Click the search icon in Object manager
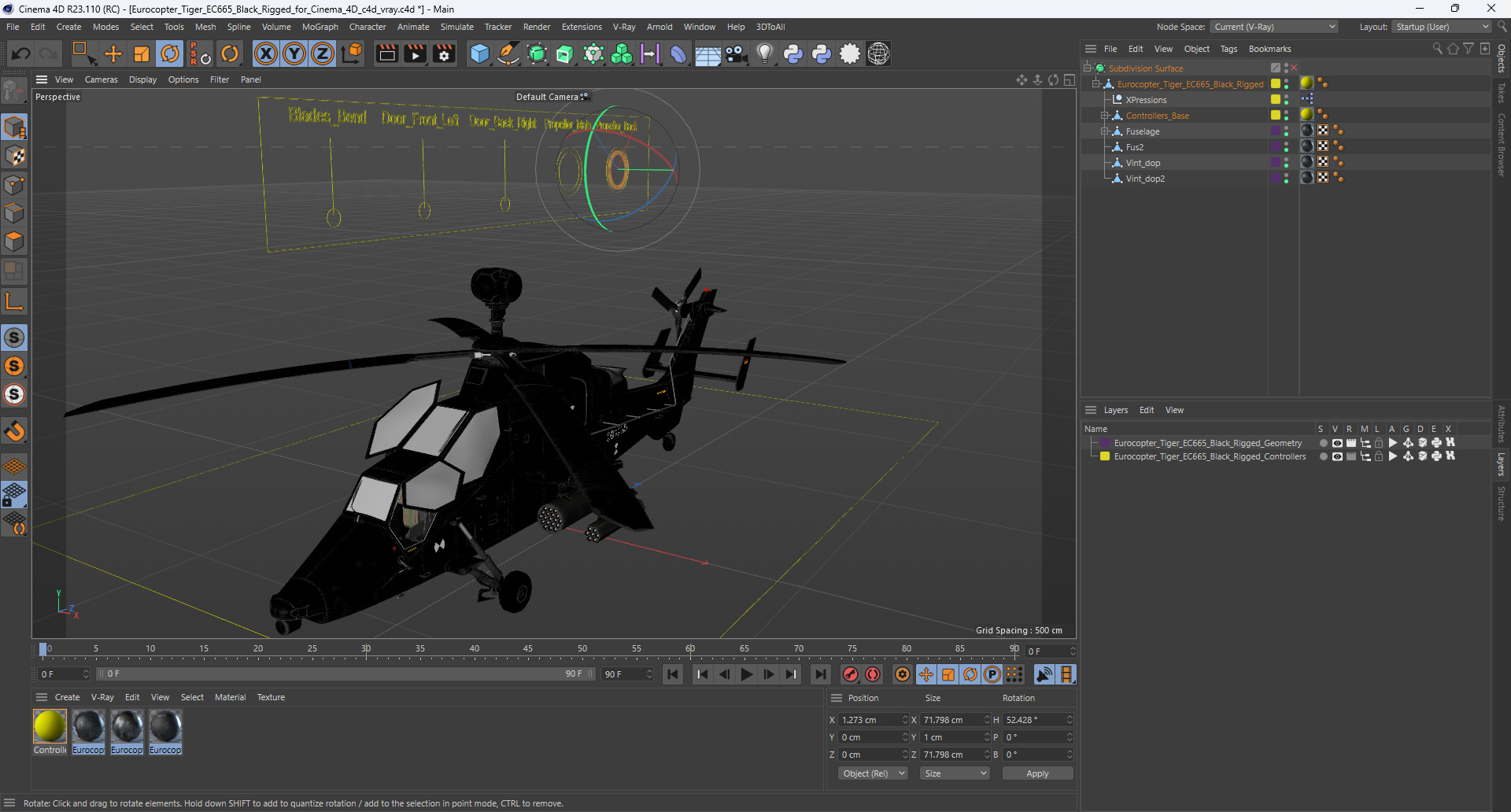The height and width of the screenshot is (812, 1511). (x=1437, y=49)
